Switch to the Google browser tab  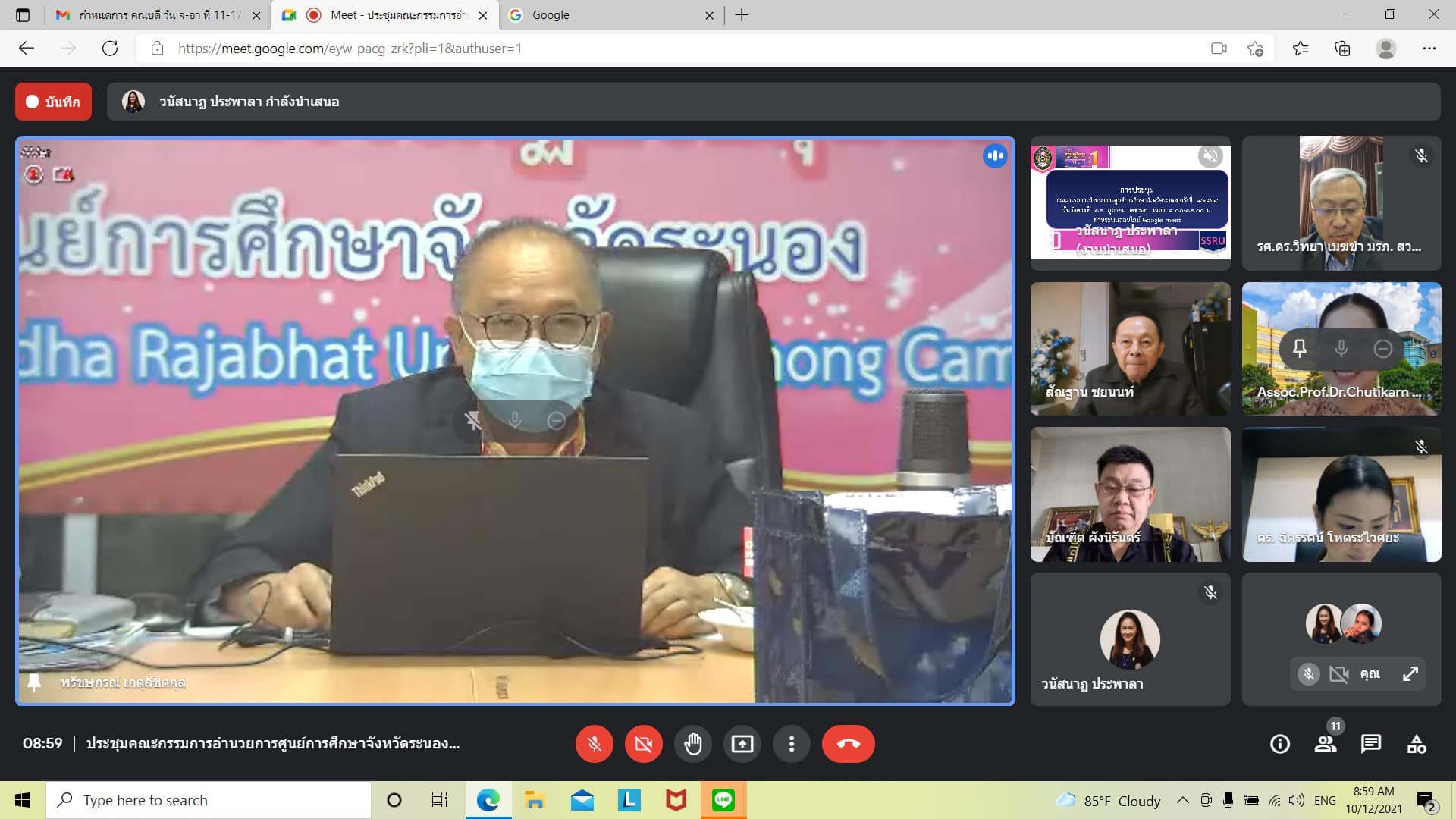pos(607,15)
